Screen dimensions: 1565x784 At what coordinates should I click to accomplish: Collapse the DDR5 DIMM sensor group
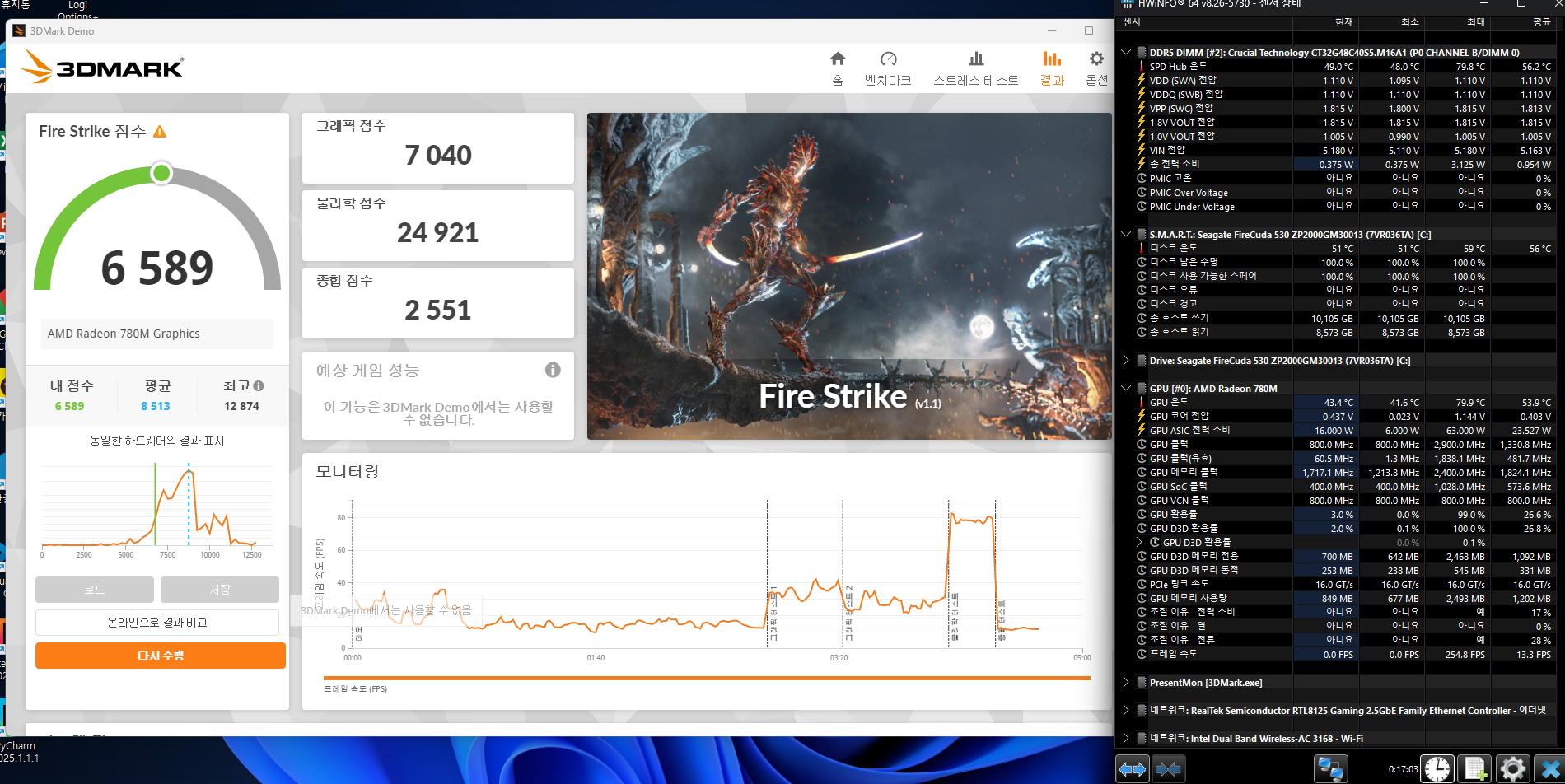tap(1126, 52)
